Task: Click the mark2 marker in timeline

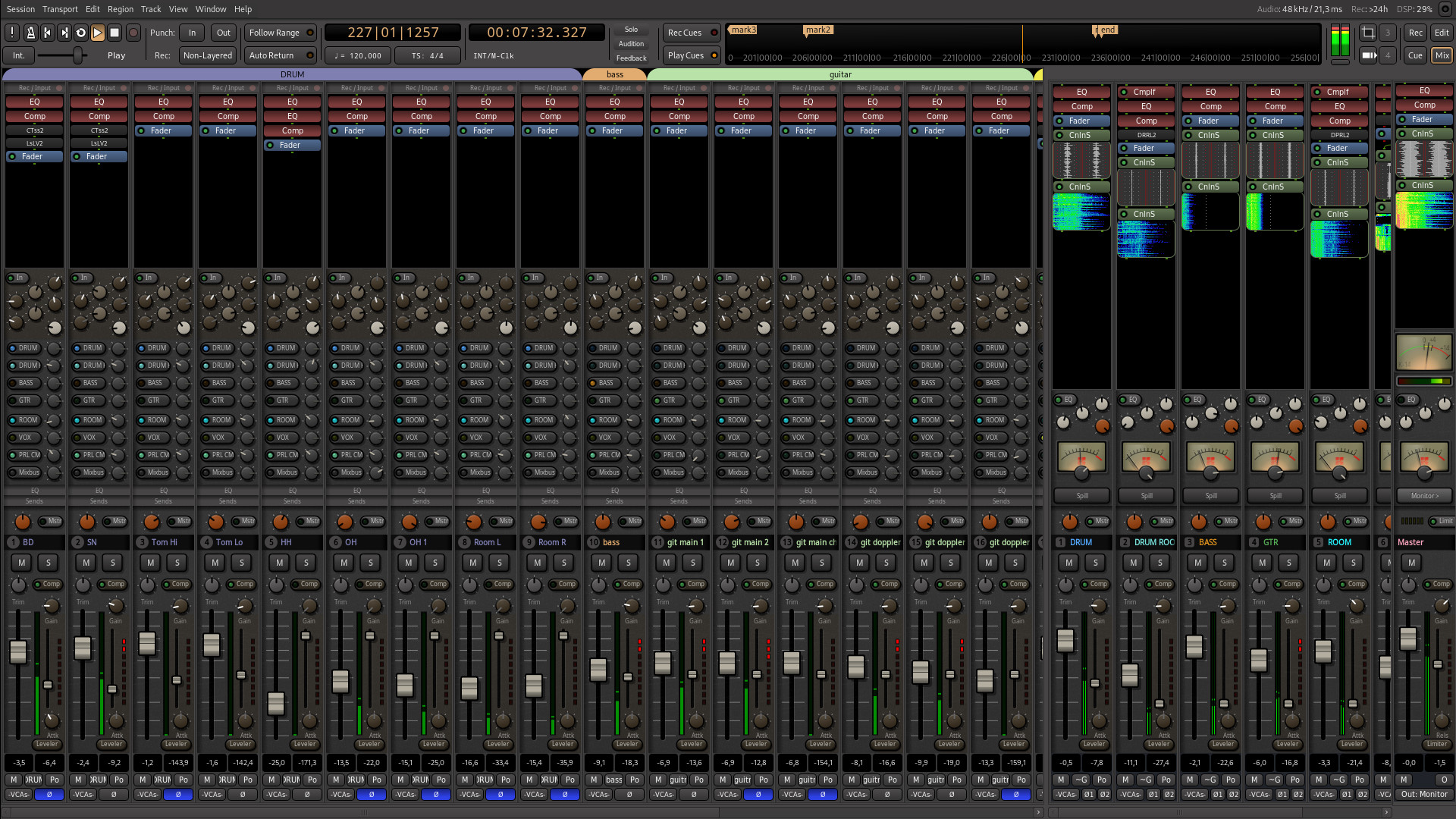Action: click(817, 30)
